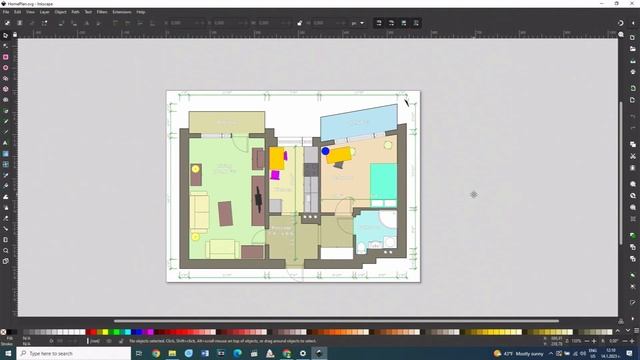The width and height of the screenshot is (640, 360).
Task: Select the Mesh gradient tool
Action: click(x=5, y=164)
